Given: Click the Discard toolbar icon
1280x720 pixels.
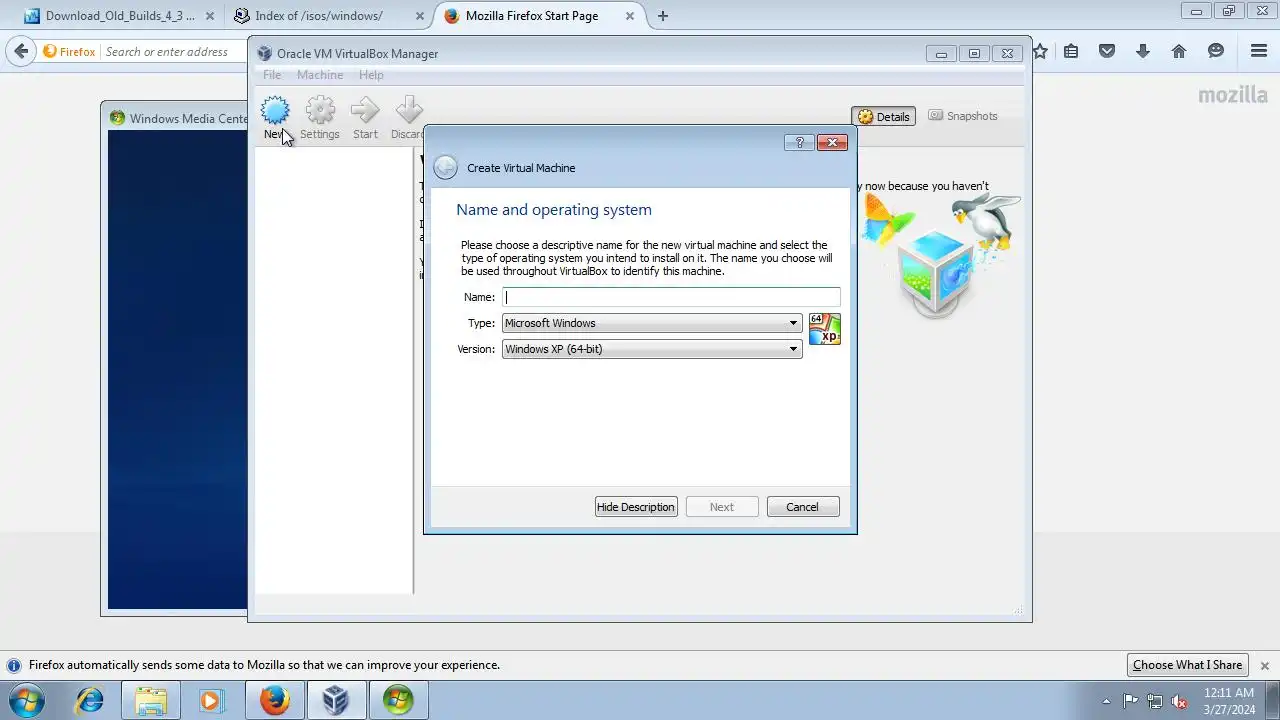Looking at the screenshot, I should [409, 111].
